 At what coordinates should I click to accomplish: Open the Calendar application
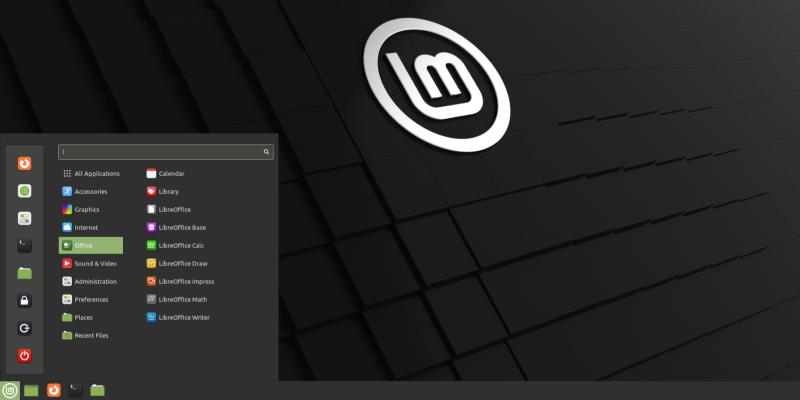click(171, 173)
